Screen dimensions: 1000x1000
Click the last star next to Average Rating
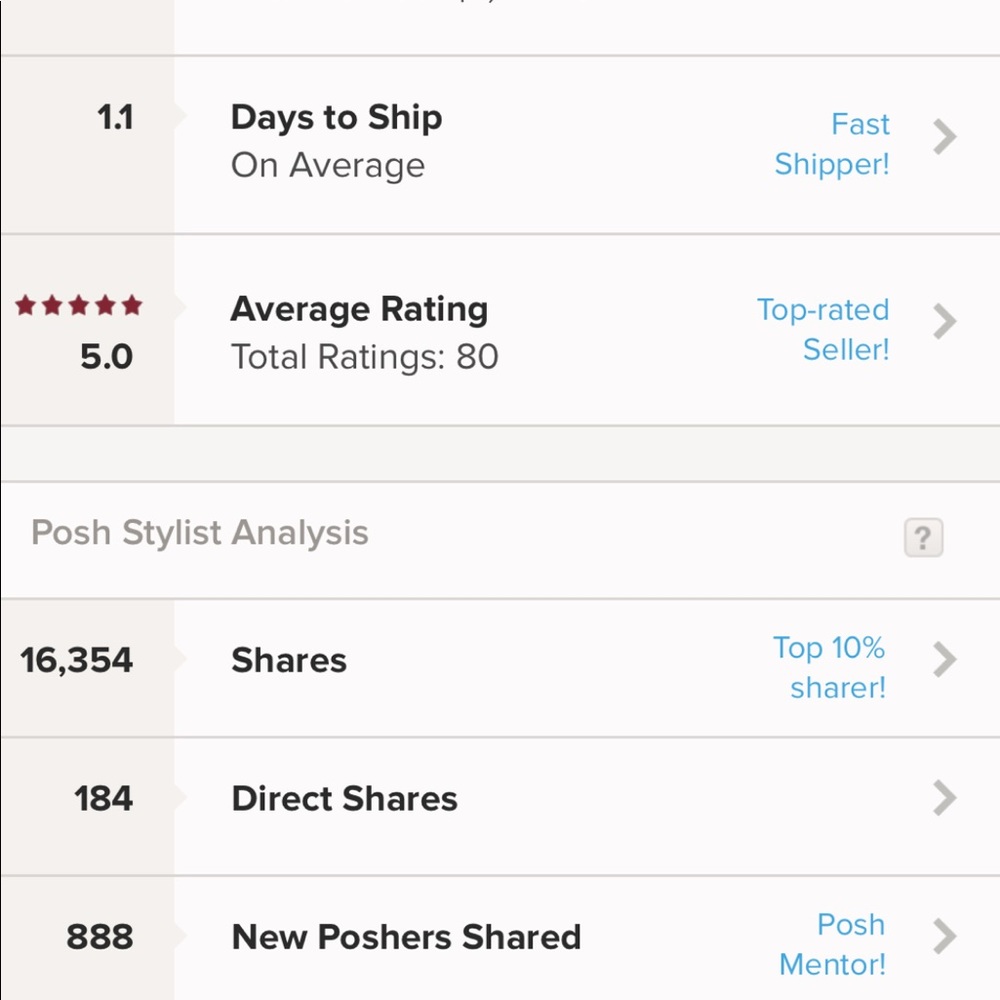[131, 303]
